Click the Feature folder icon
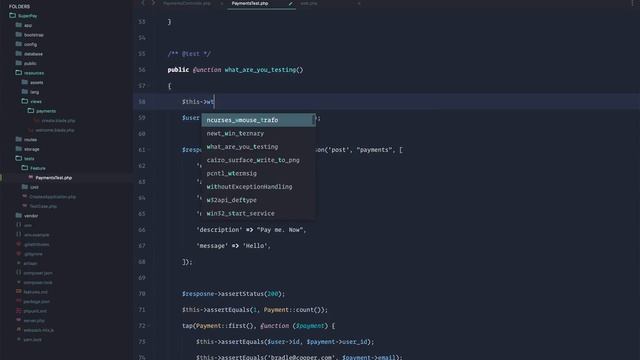 (x=25, y=168)
